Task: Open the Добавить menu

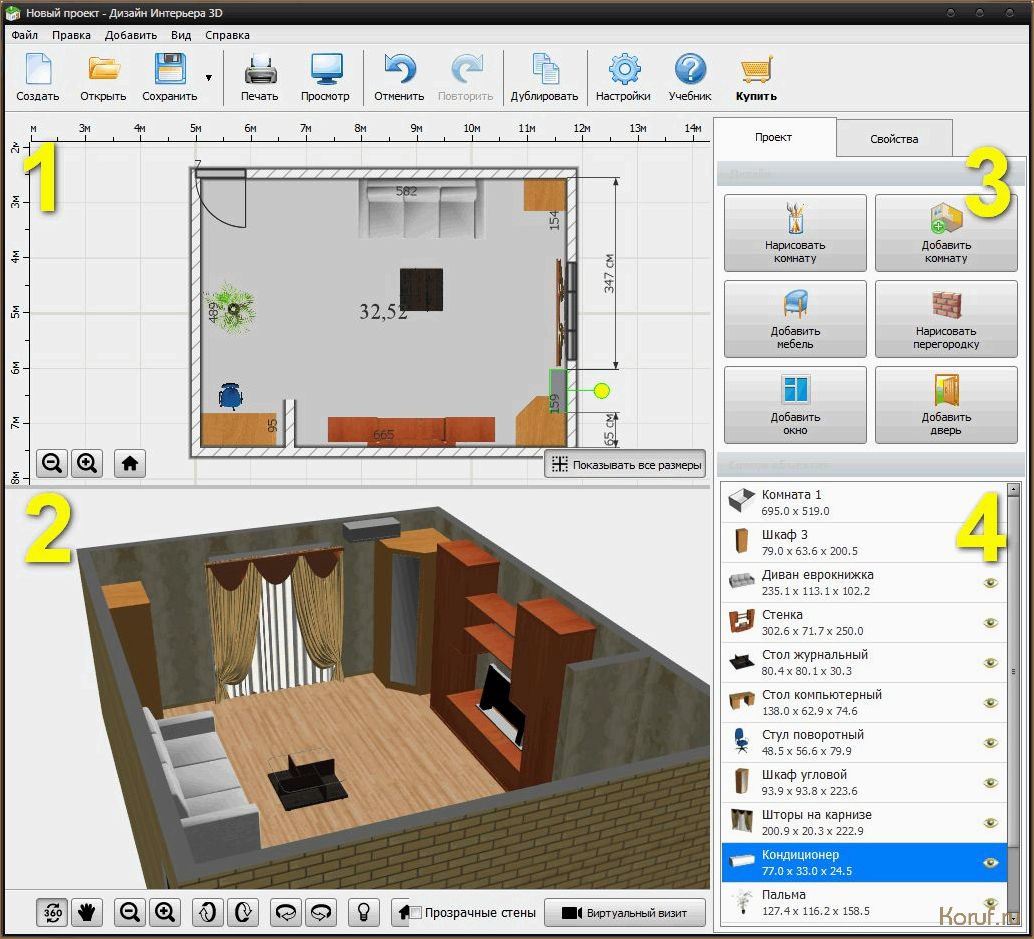Action: (x=130, y=35)
